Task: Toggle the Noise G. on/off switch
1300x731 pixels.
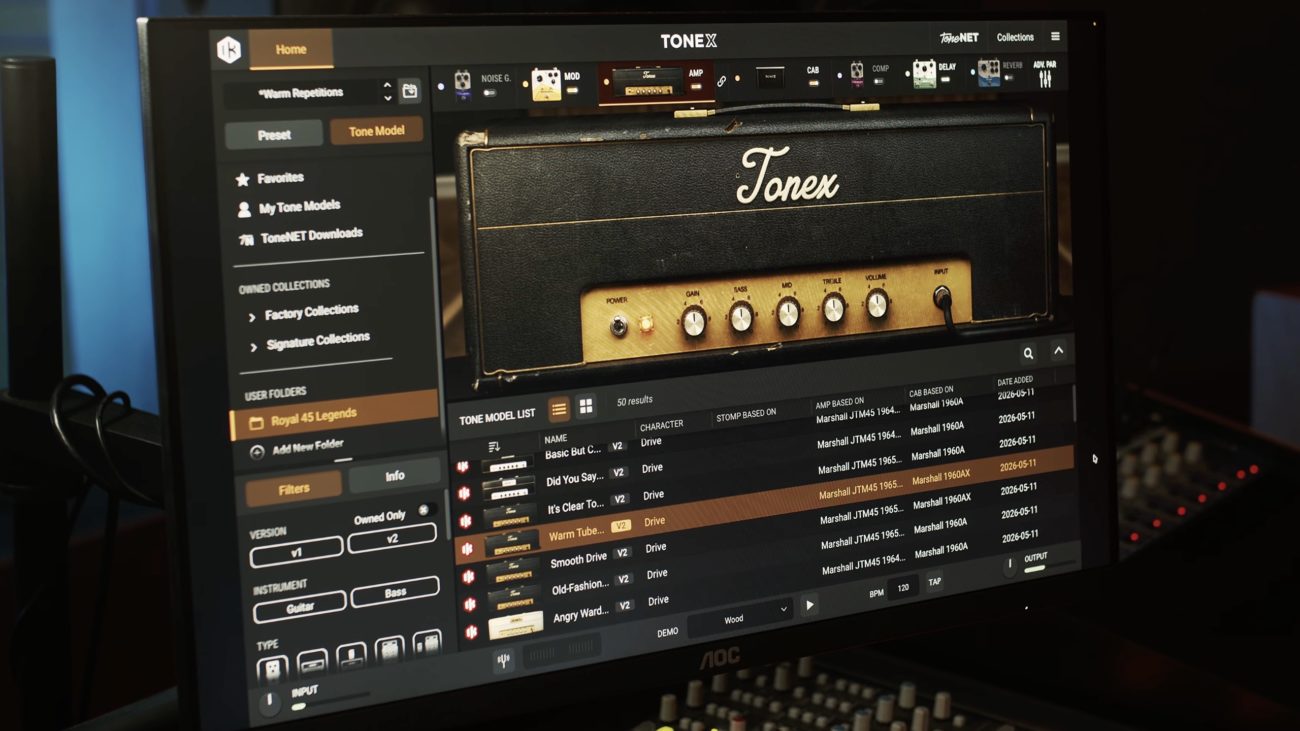Action: click(x=490, y=92)
